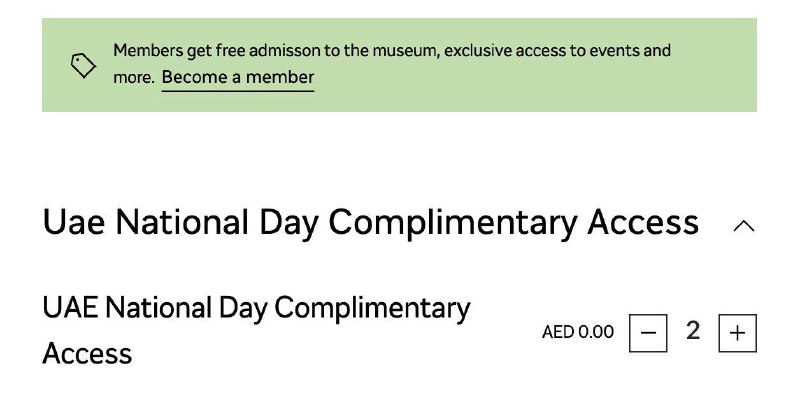Screen dimensions: 800x415
Task: Collapse the Uae National Day Complimentary Access section
Action: (744, 226)
